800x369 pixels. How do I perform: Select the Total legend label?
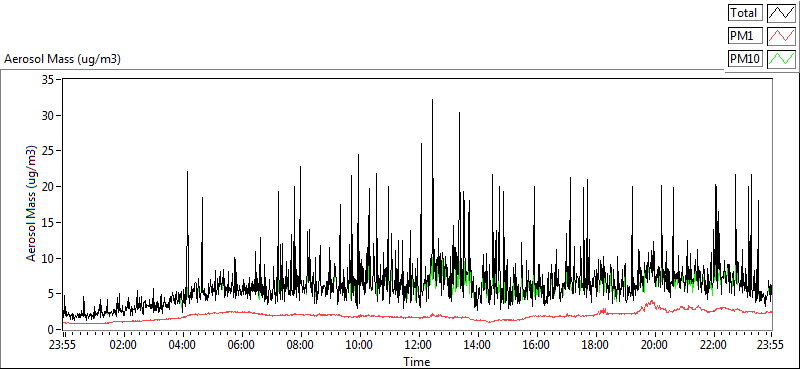click(745, 13)
